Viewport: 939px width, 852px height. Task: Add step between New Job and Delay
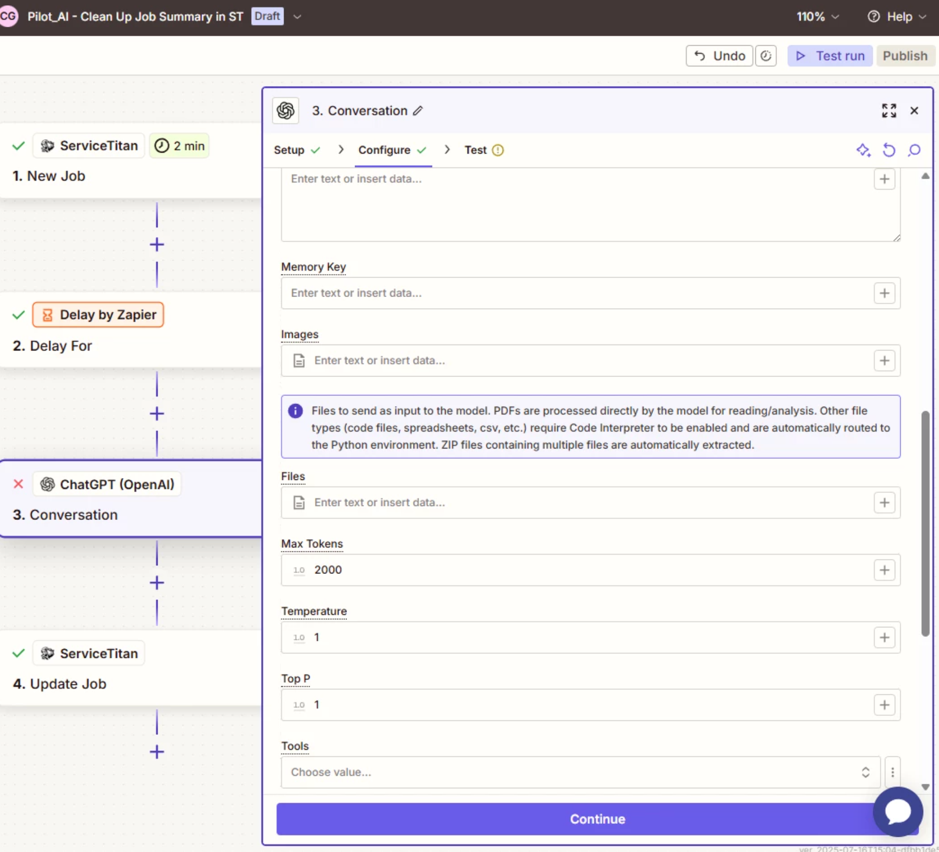[157, 244]
